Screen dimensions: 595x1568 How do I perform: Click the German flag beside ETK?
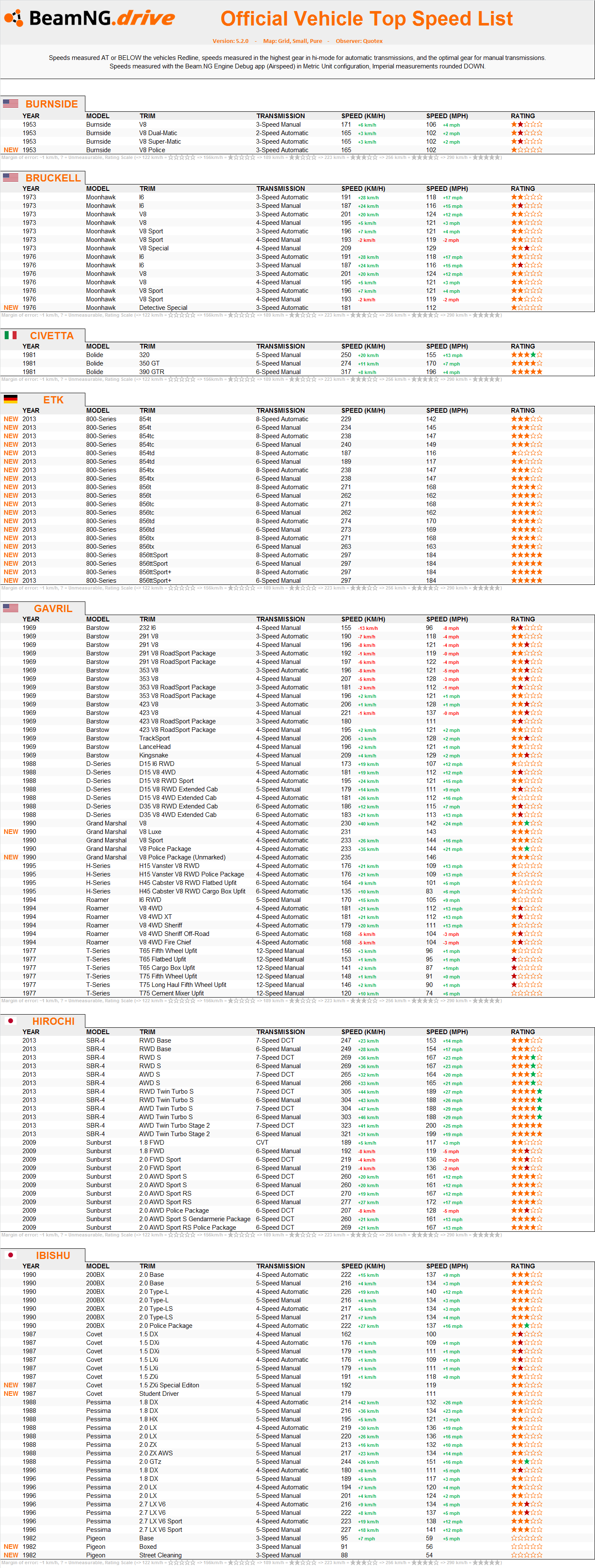pos(10,399)
